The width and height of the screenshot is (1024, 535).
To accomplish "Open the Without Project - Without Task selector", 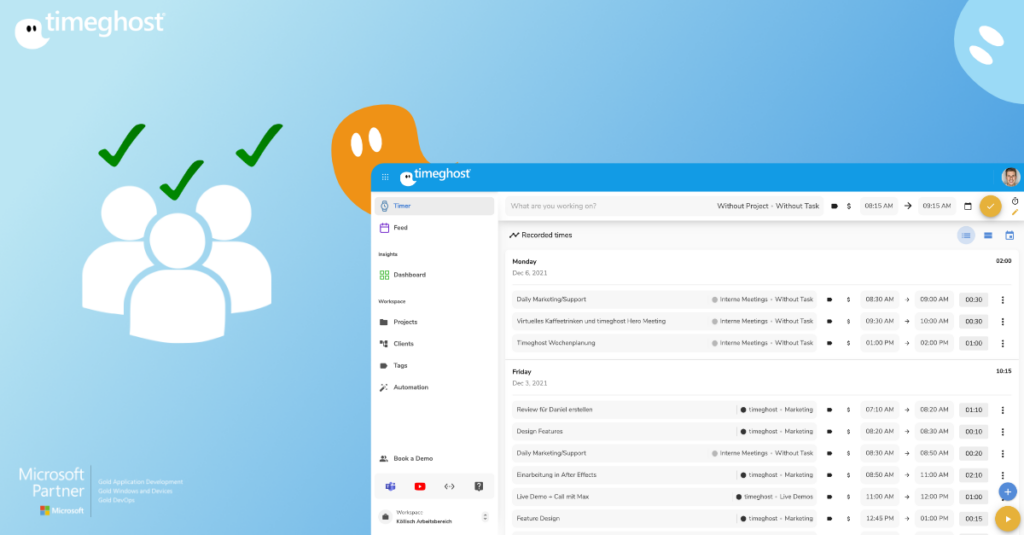I will point(767,206).
